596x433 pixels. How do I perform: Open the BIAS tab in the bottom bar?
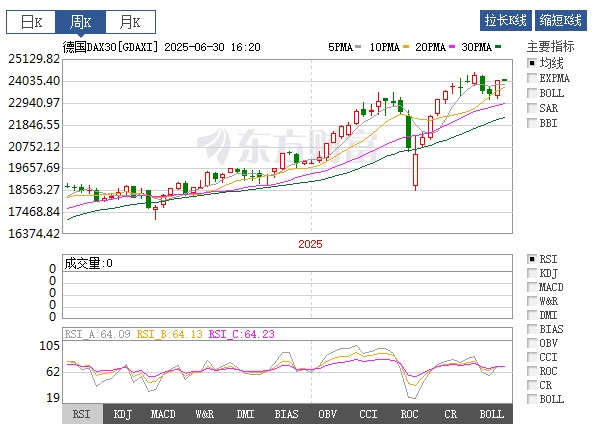coord(287,414)
